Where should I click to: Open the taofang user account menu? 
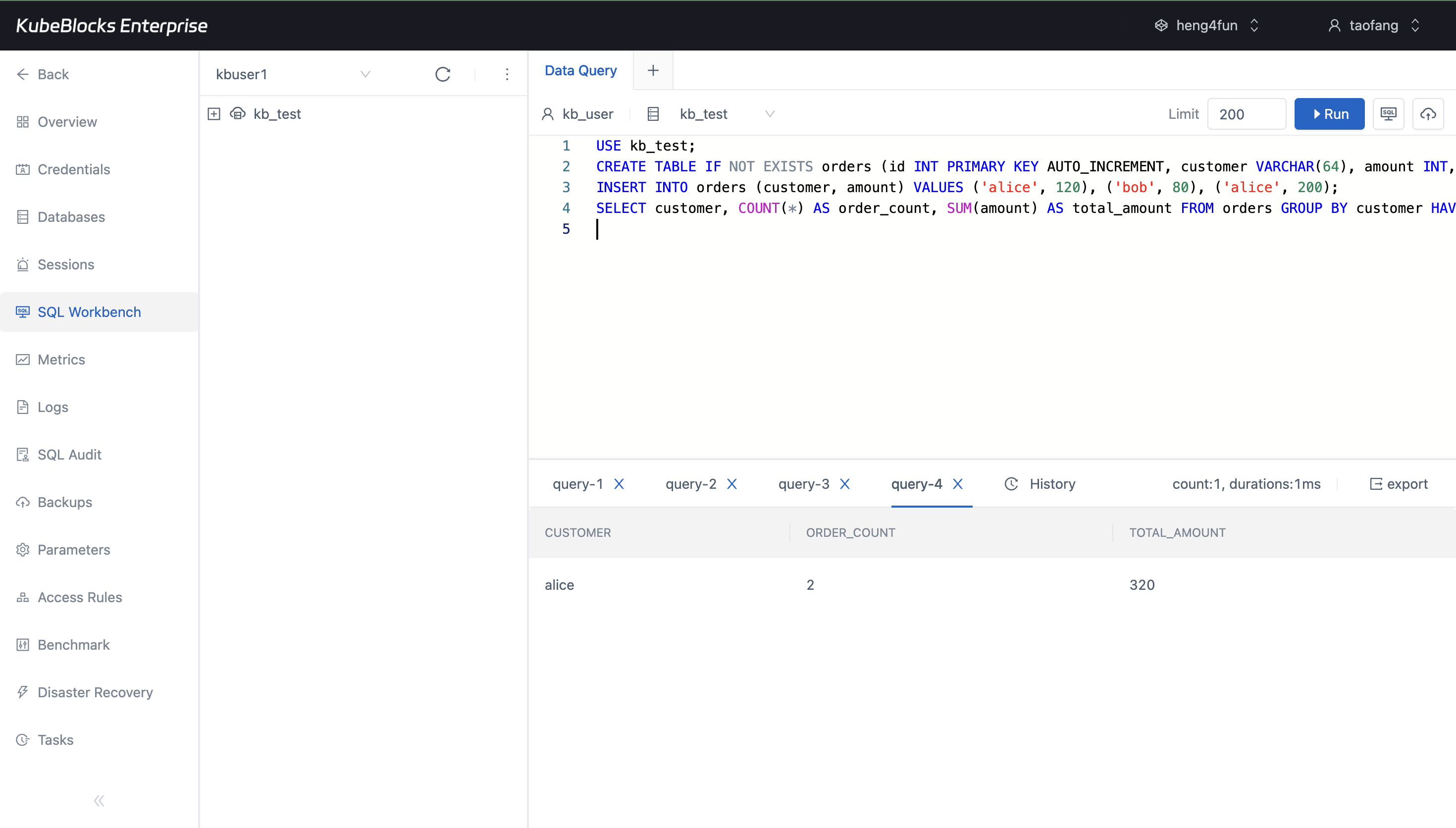(1374, 25)
